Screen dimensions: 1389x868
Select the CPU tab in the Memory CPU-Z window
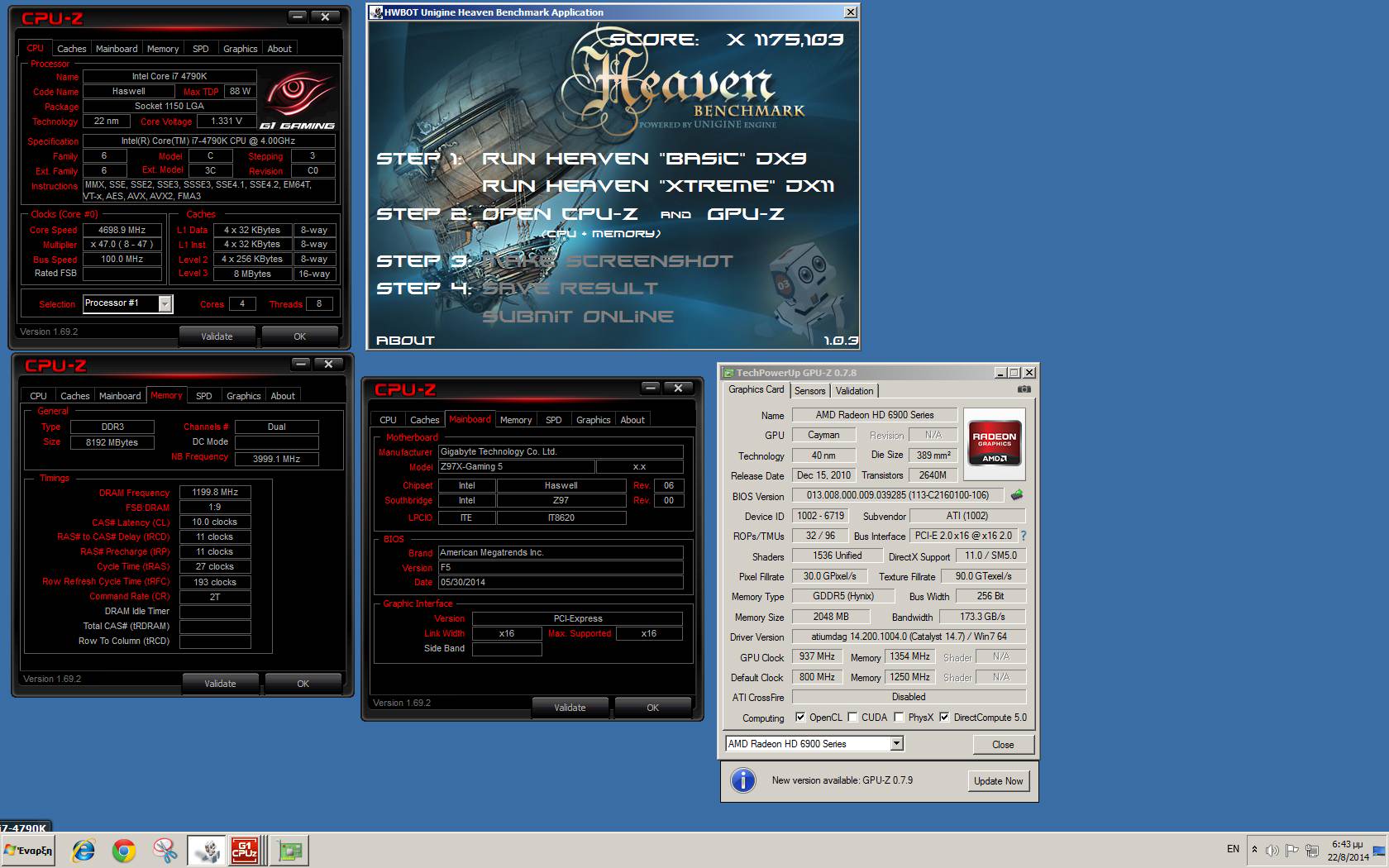point(39,396)
